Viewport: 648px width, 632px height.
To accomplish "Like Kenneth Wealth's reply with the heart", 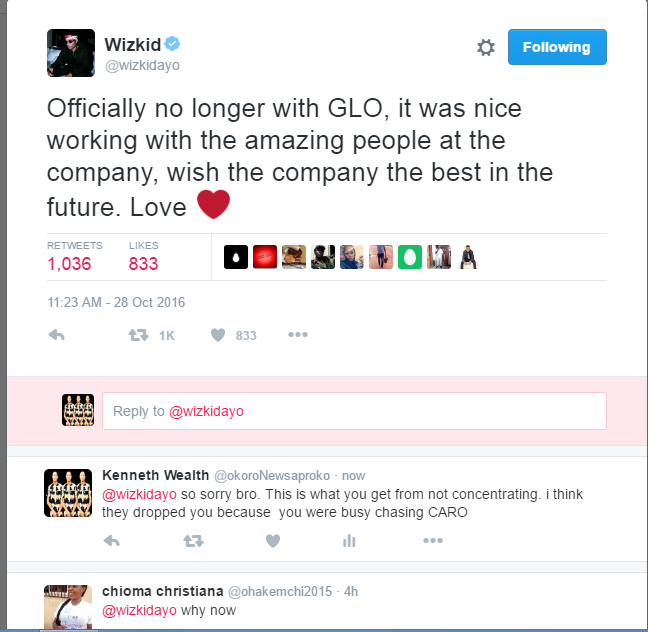I will (x=273, y=541).
